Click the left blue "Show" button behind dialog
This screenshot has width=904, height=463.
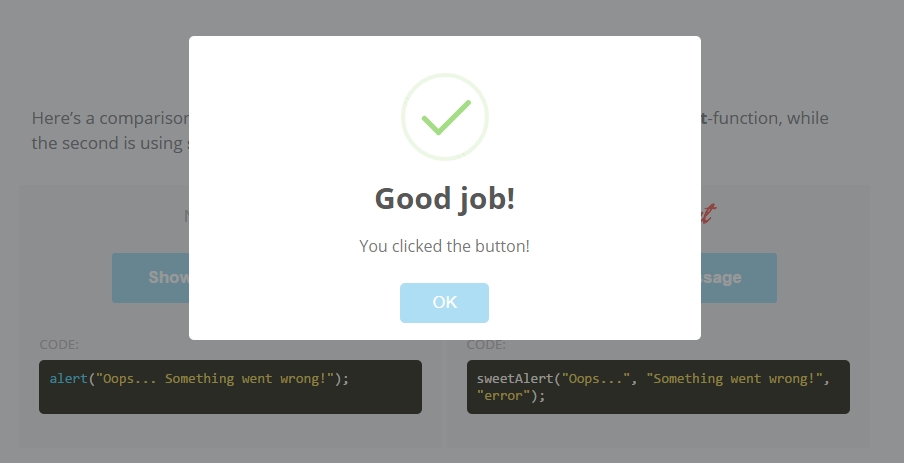151,278
